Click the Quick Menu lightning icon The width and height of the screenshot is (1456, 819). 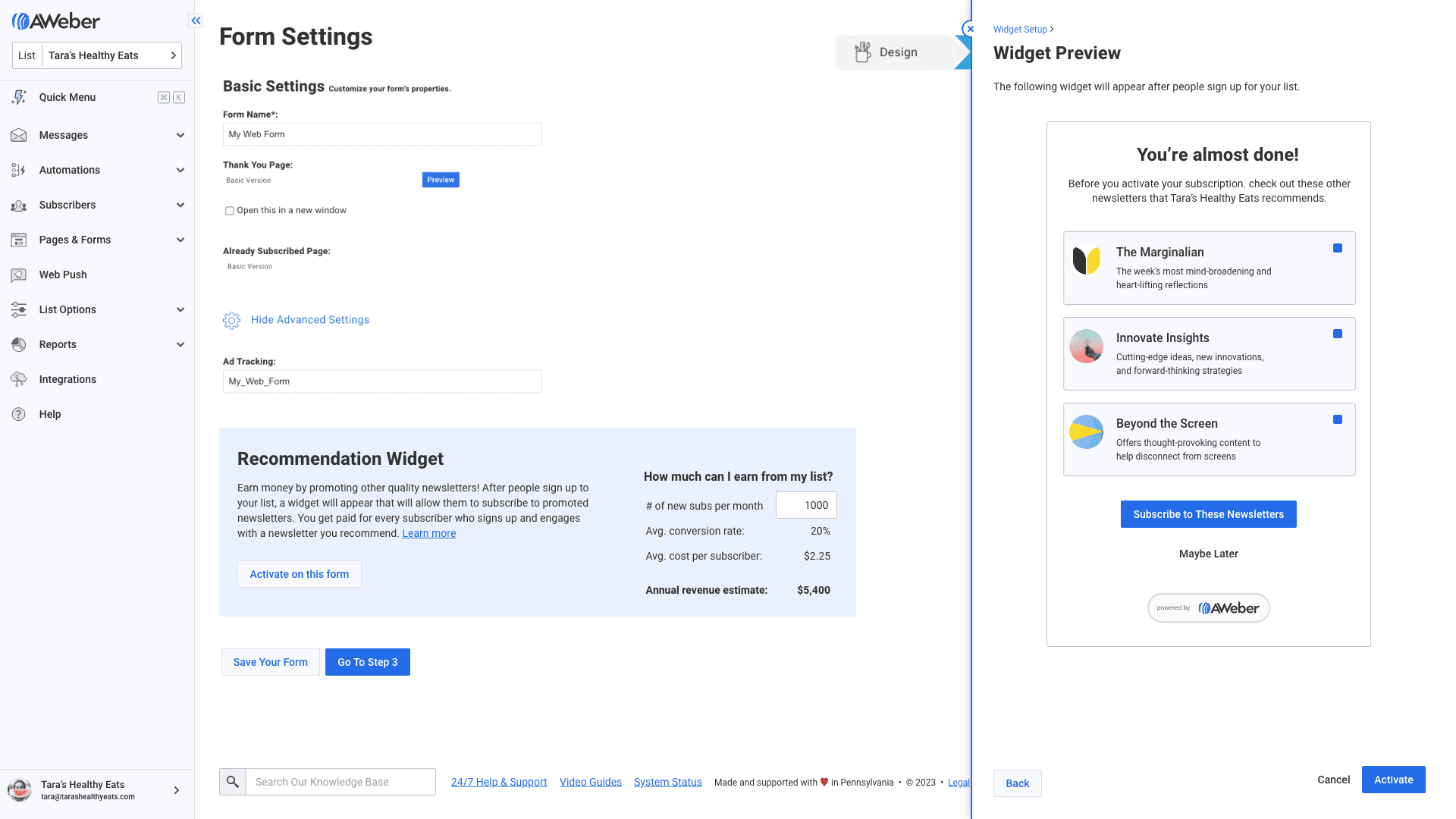pos(19,97)
